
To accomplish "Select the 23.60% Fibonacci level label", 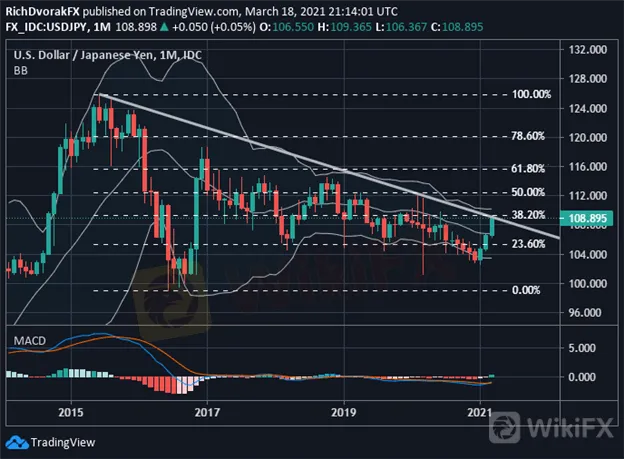I will (x=528, y=244).
